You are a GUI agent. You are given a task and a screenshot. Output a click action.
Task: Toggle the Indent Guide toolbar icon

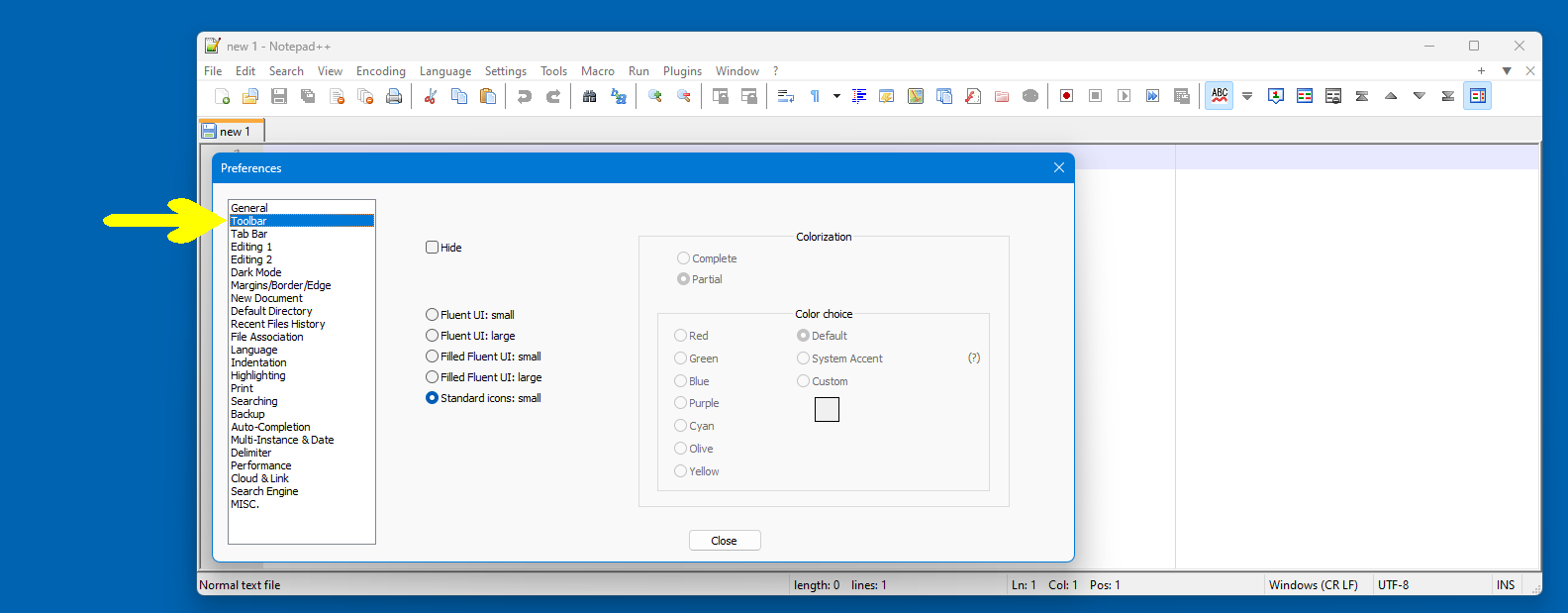pos(859,96)
